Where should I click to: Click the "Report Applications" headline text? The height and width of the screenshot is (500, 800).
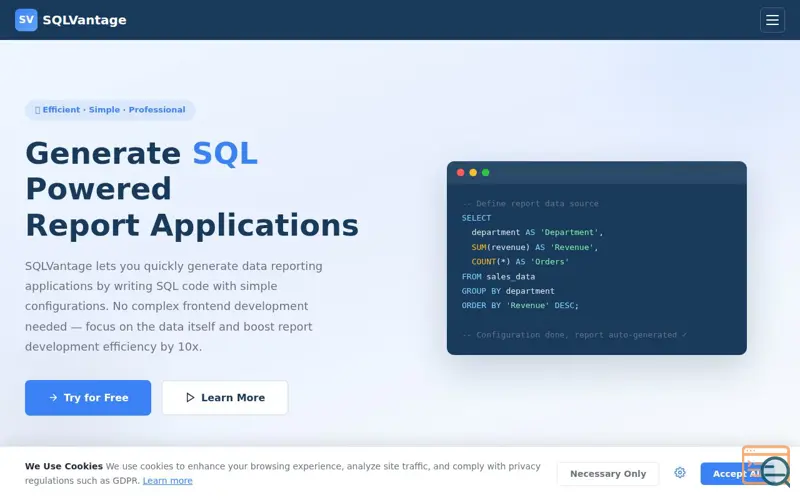[x=192, y=226]
